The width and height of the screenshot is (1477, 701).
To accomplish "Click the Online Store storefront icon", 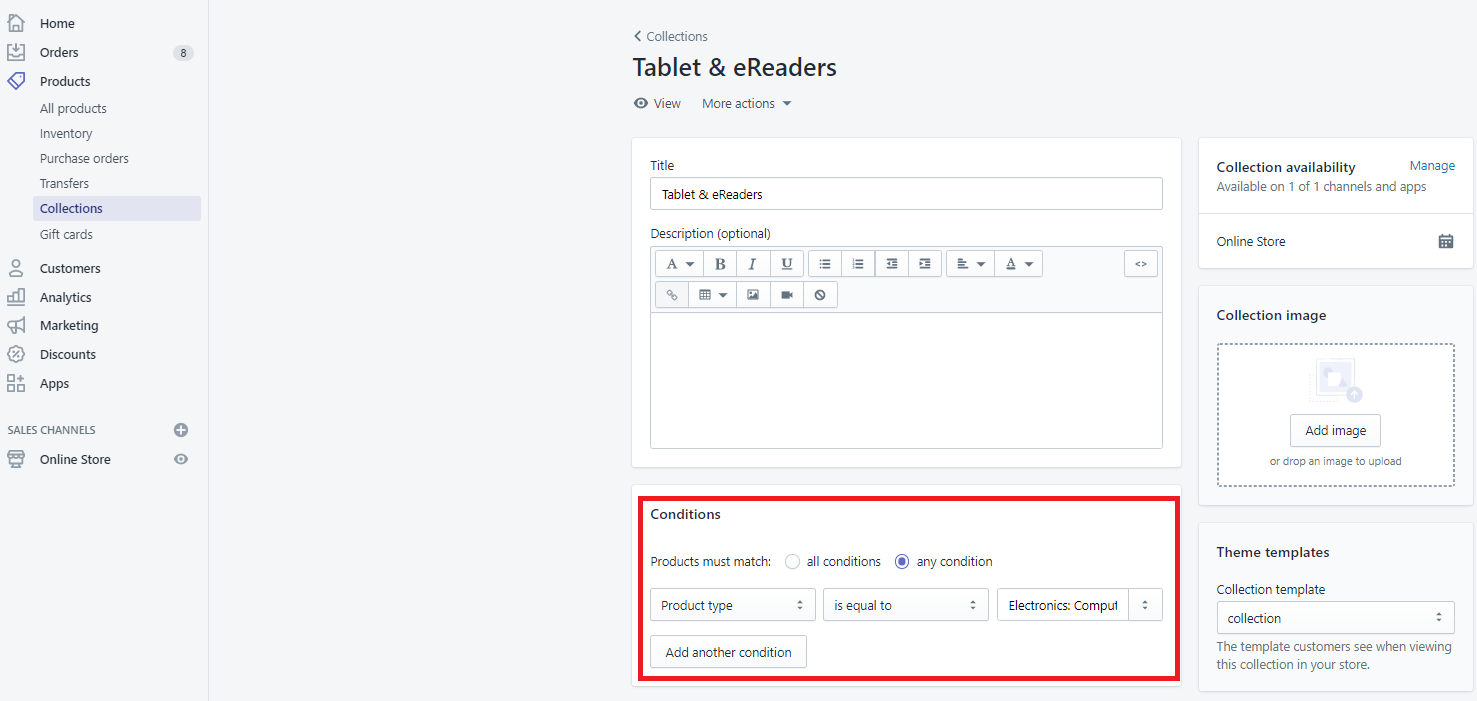I will tap(16, 459).
